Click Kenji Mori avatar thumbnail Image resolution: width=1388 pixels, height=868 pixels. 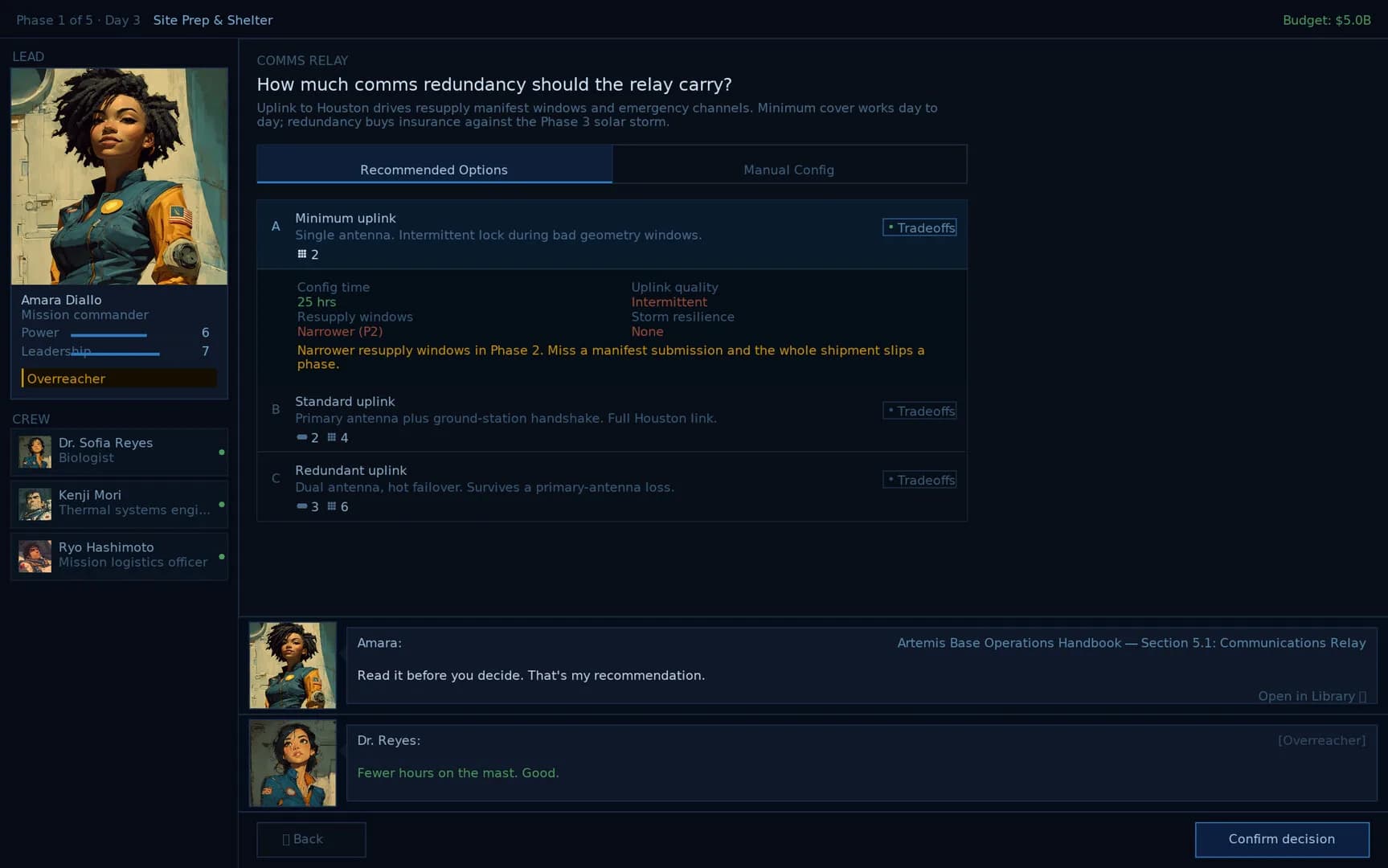35,504
